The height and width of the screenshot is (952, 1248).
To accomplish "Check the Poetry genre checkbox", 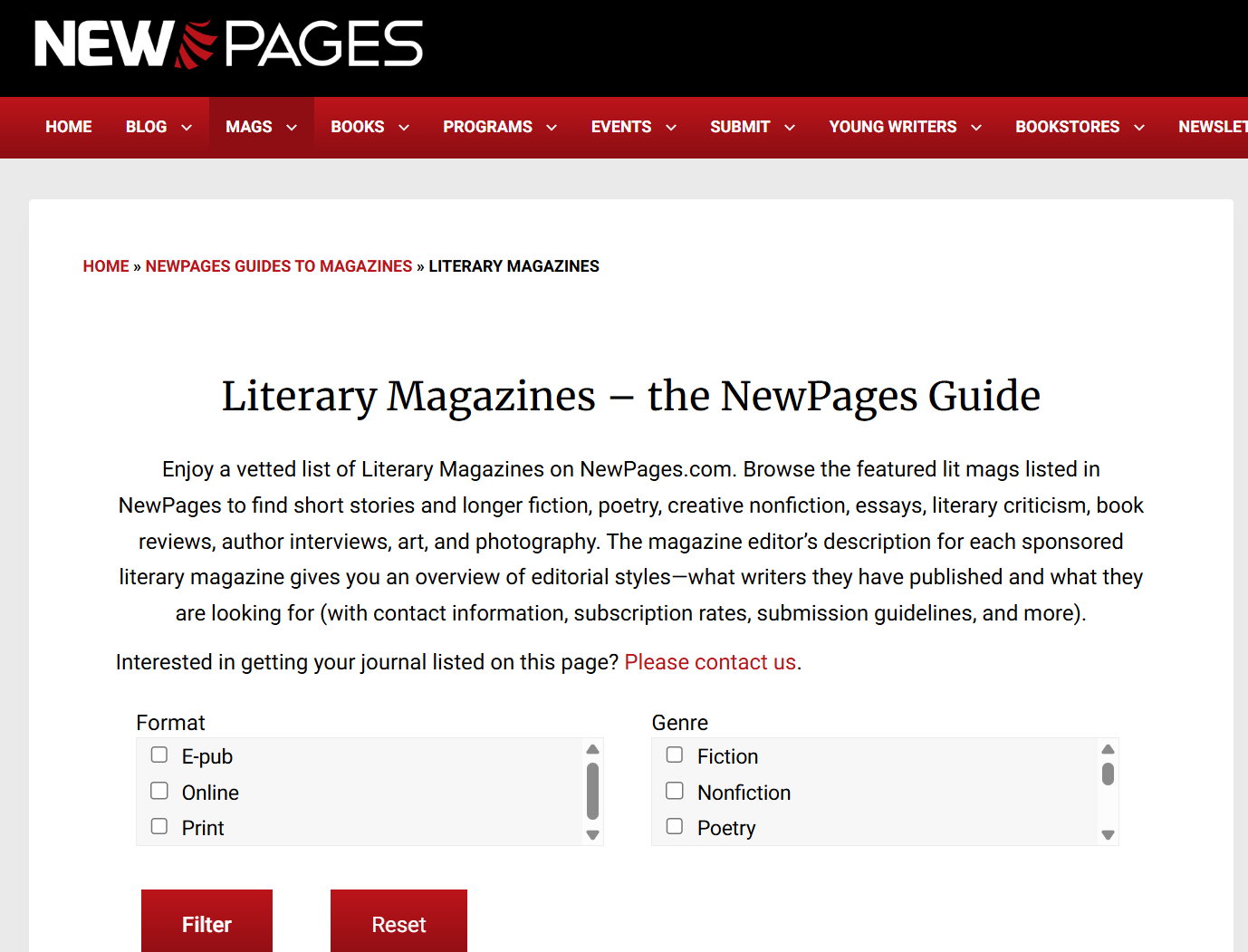I will point(675,826).
